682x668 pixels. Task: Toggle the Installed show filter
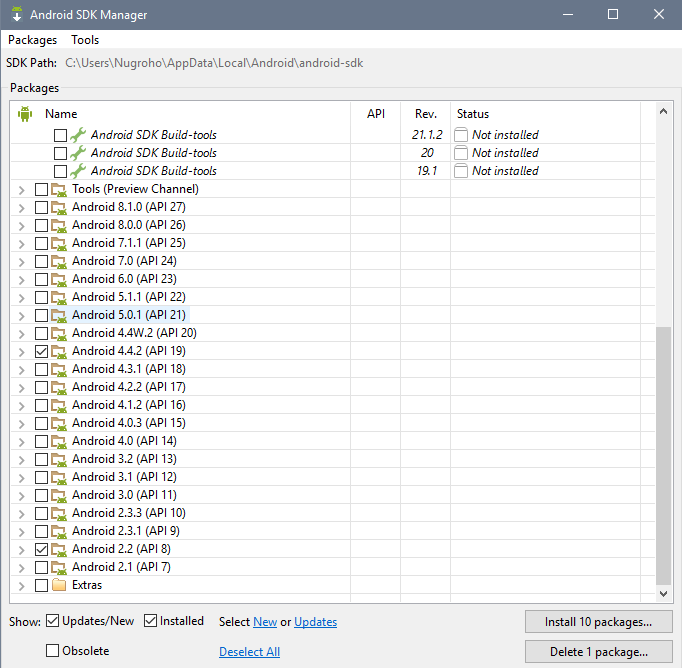pos(150,621)
